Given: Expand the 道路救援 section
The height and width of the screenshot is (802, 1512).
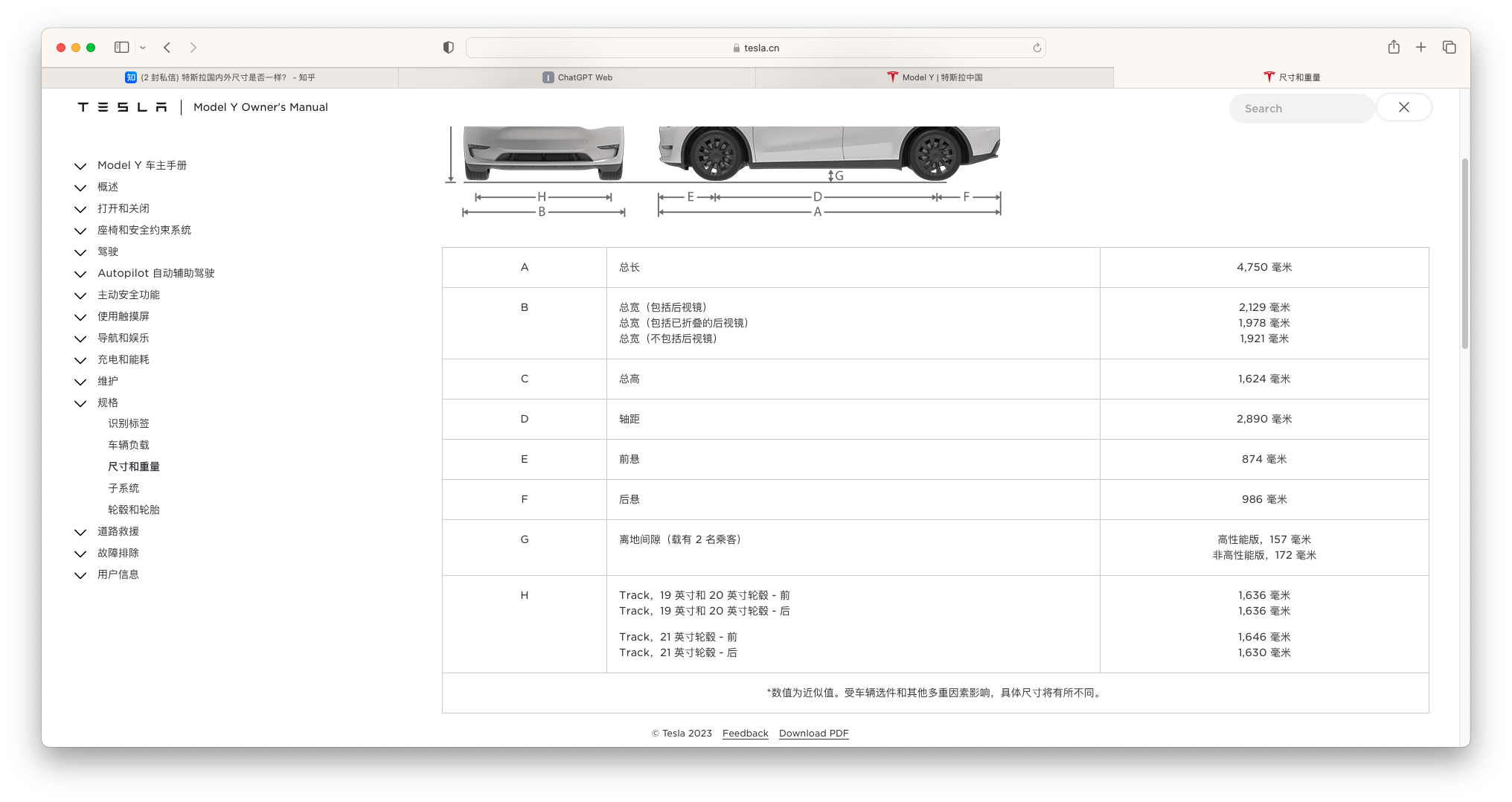Looking at the screenshot, I should pyautogui.click(x=80, y=532).
